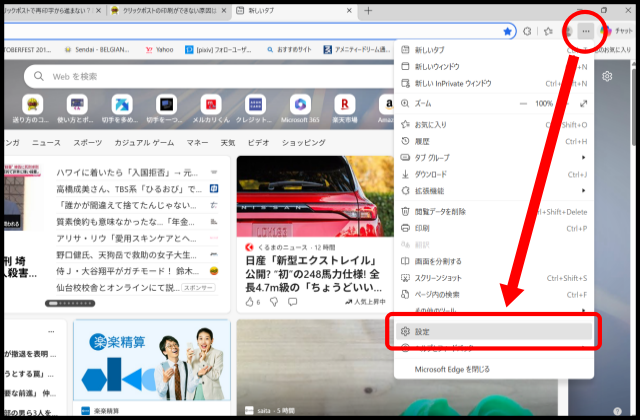This screenshot has width=640, height=420.
Task: Add a new tab with plus button
Action: click(x=368, y=11)
